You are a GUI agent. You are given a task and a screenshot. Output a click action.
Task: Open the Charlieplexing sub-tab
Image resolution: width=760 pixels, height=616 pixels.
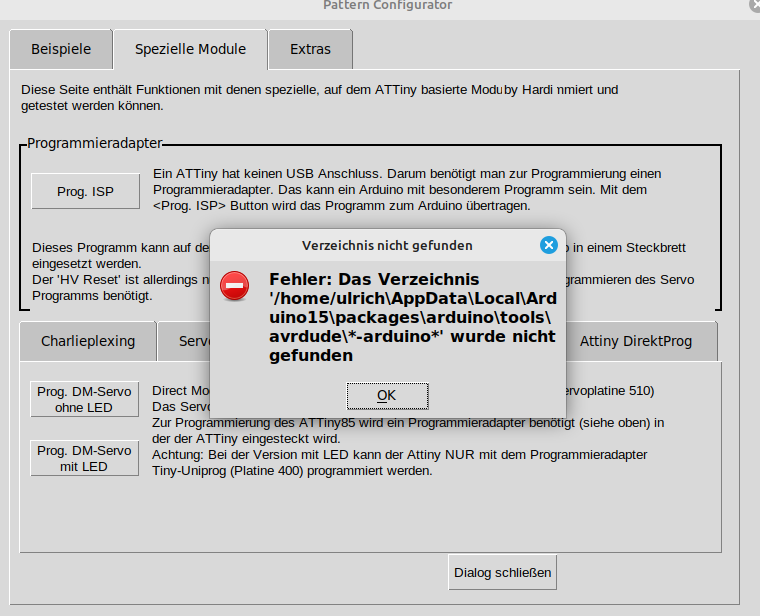(88, 341)
